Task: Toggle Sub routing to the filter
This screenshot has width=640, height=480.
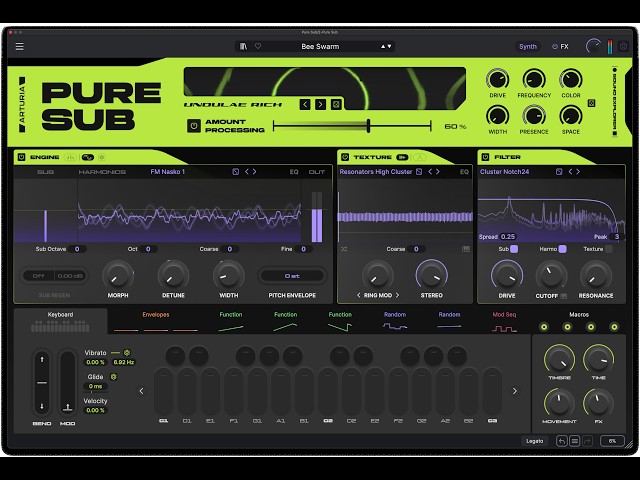Action: (x=514, y=249)
